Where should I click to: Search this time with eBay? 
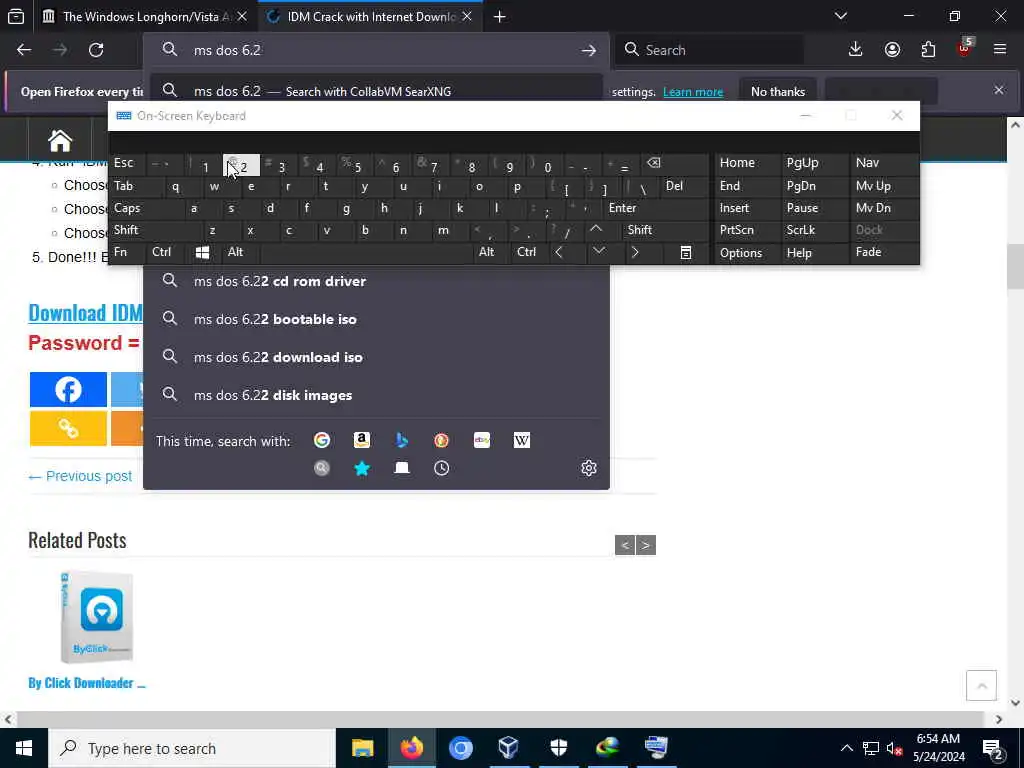click(482, 440)
